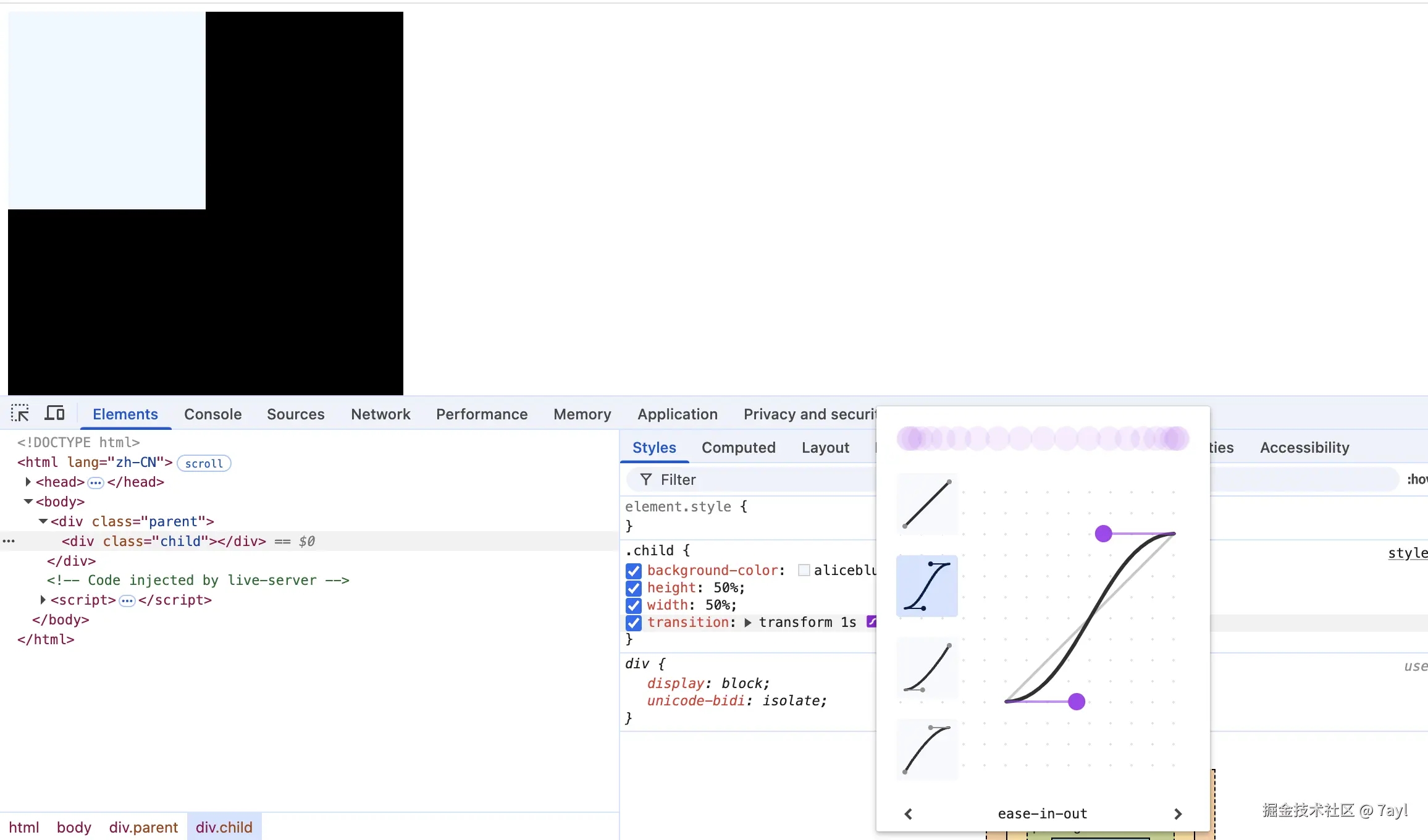
Task: Go to next easing preset arrow
Action: 1178,814
